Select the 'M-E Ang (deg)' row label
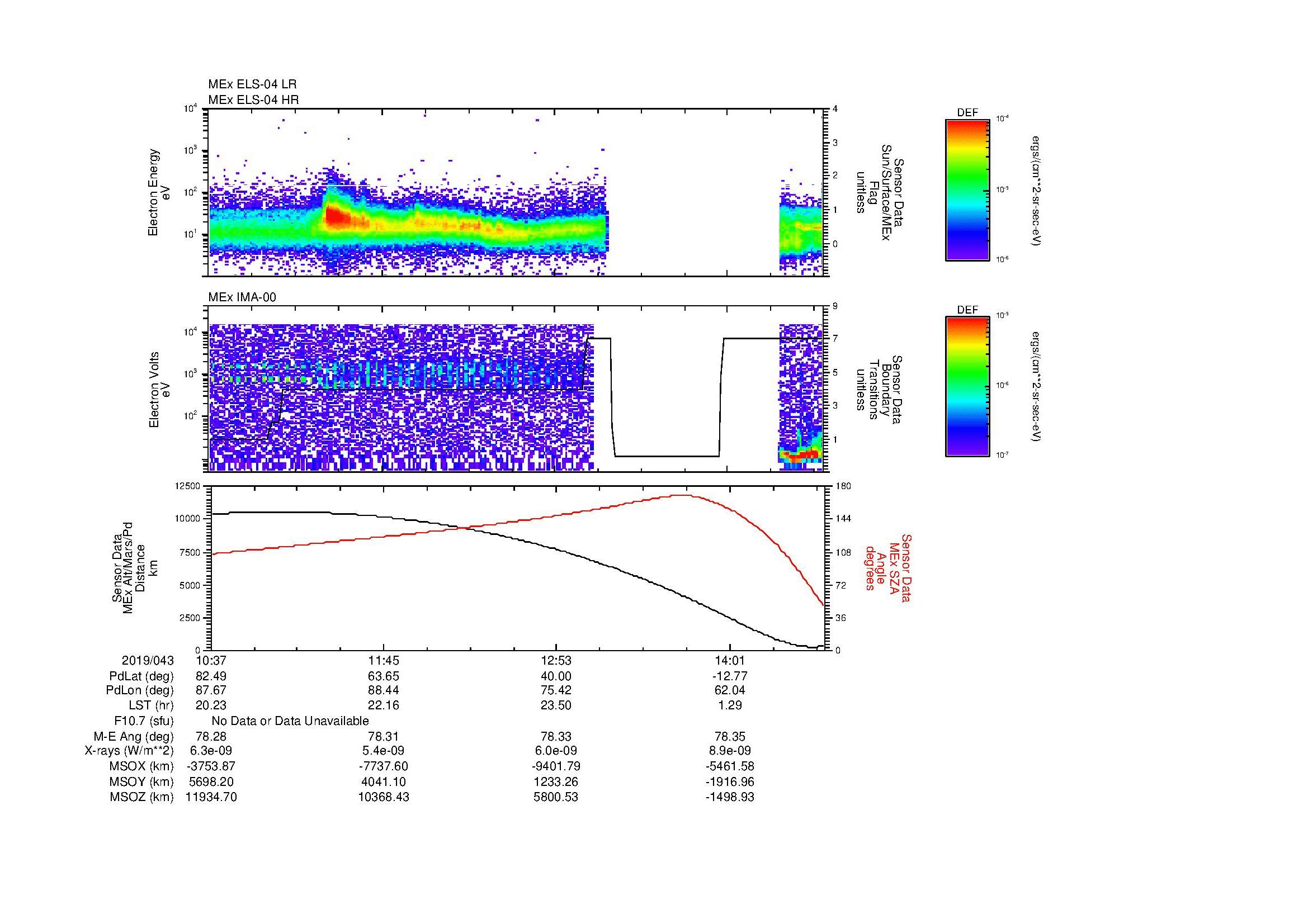The image size is (1308, 924). click(134, 737)
